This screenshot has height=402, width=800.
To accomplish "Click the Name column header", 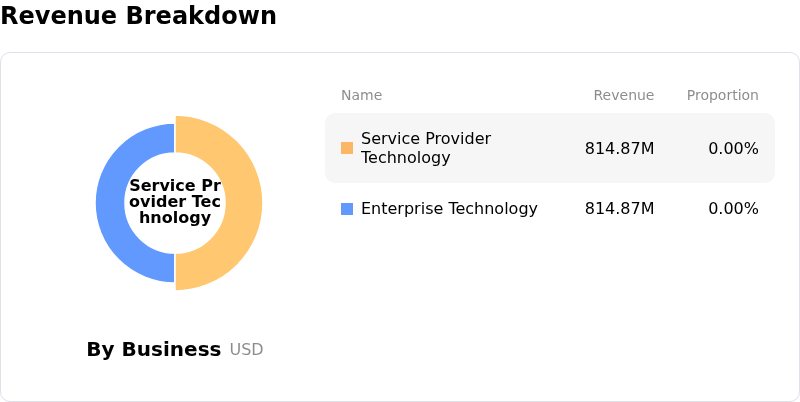I will [x=361, y=95].
